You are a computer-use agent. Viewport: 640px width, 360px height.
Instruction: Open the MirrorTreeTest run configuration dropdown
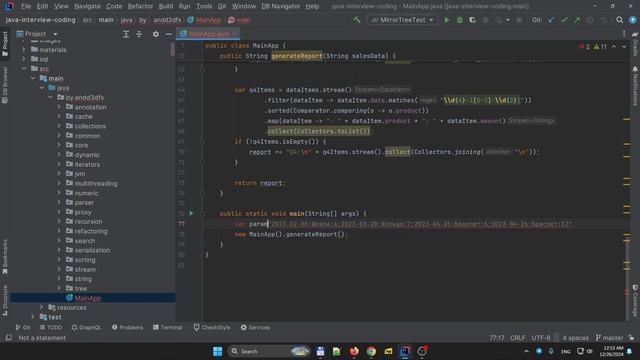coord(402,20)
